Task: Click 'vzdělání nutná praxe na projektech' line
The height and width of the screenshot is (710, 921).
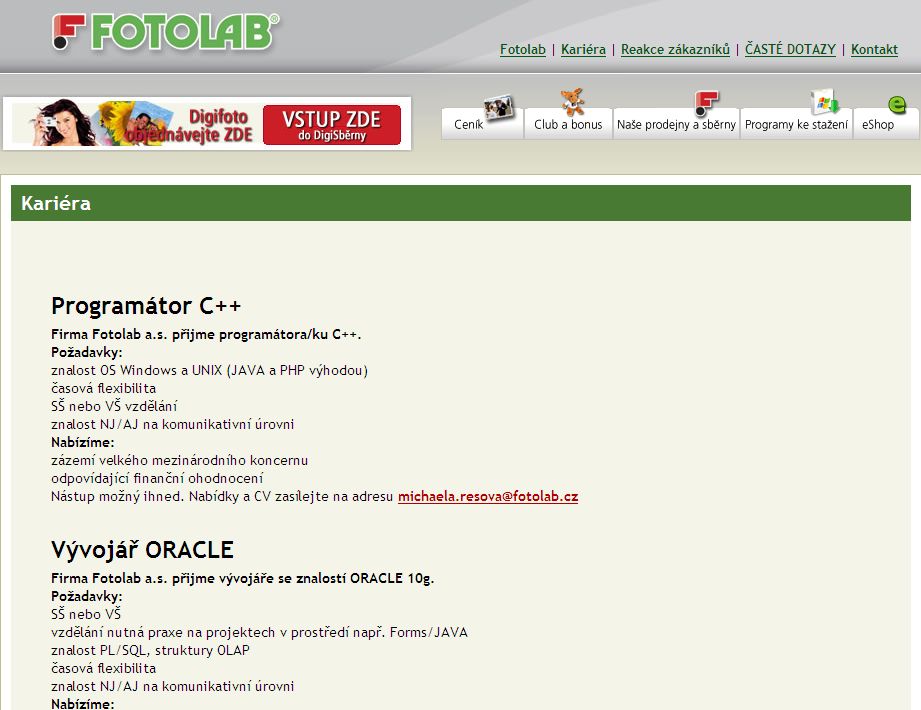Action: 260,632
